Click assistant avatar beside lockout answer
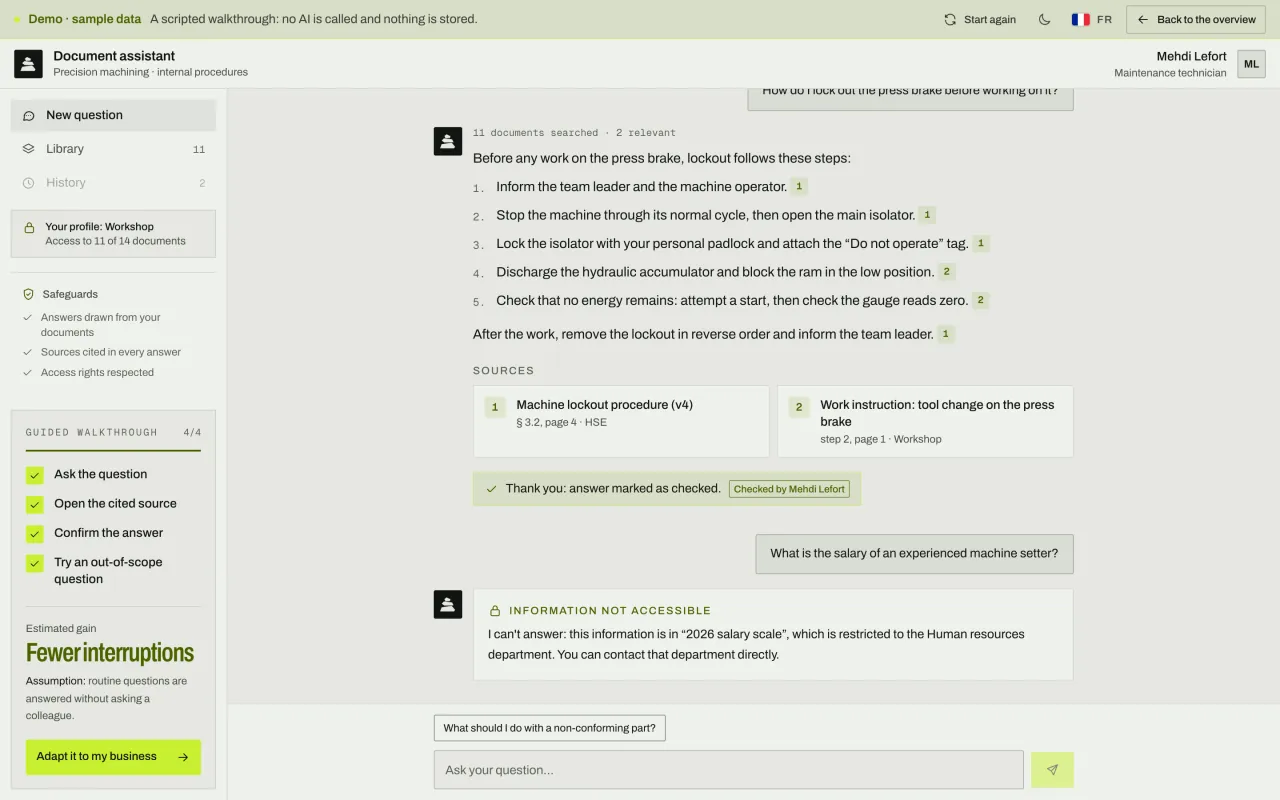Screen dimensions: 1280x800 [x=448, y=141]
